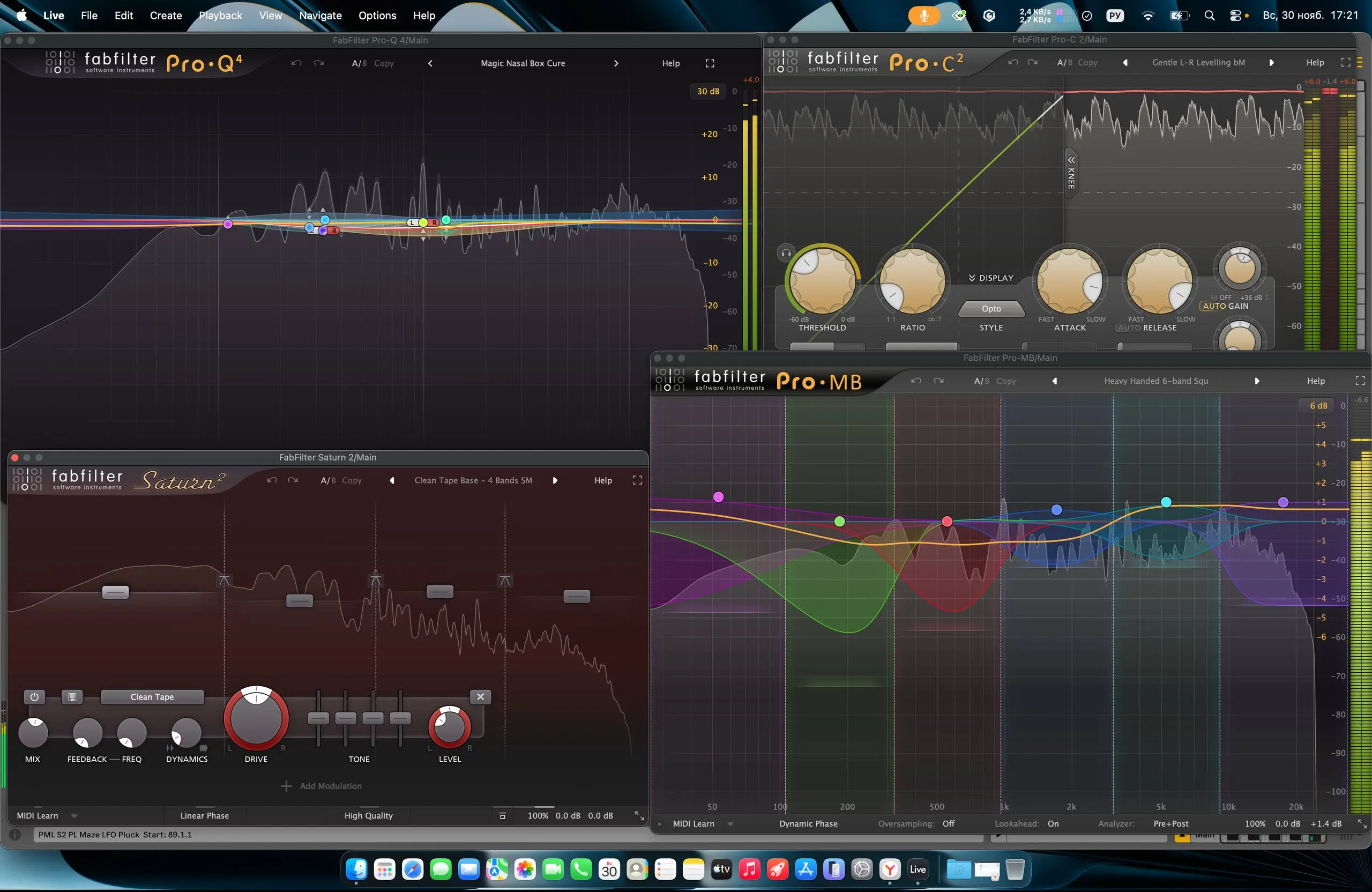Image resolution: width=1372 pixels, height=892 pixels.
Task: Click the full screen icon in Saturn 2
Action: (637, 480)
